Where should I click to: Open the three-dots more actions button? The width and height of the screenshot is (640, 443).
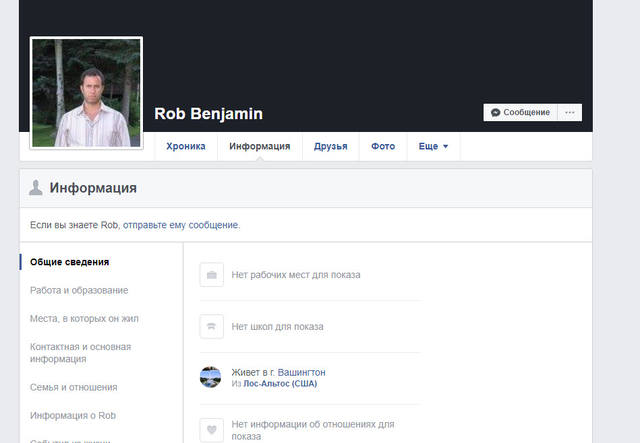570,112
